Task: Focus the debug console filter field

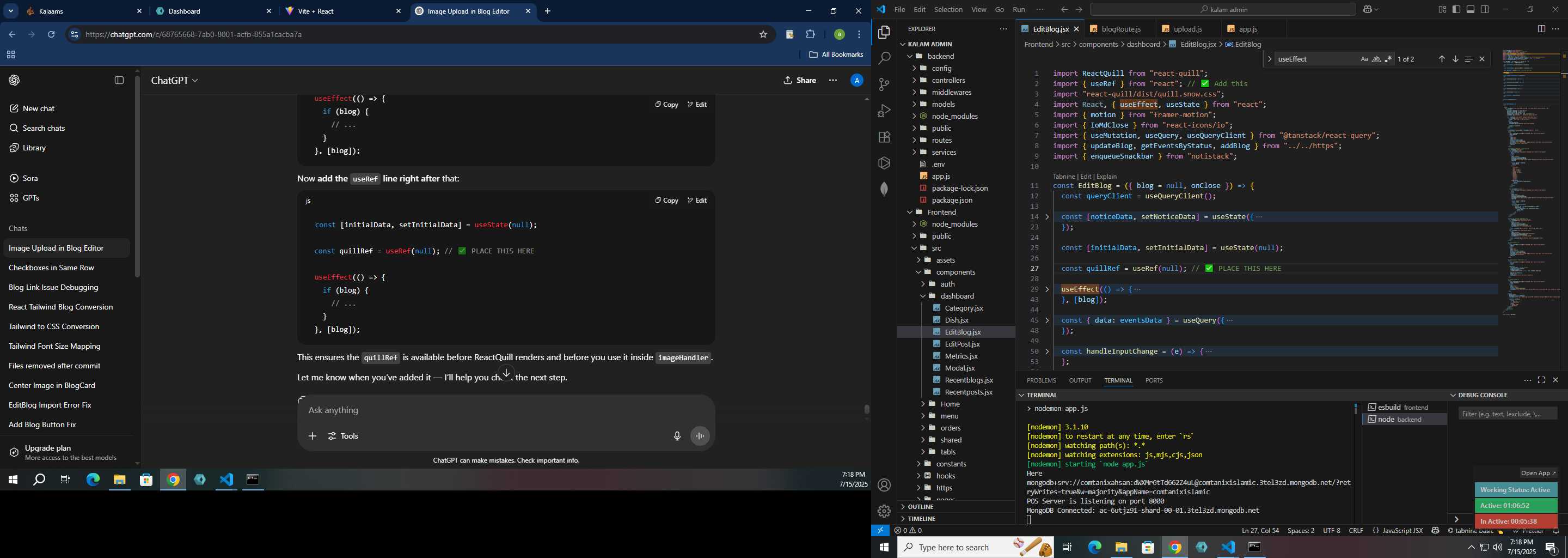Action: (1507, 414)
